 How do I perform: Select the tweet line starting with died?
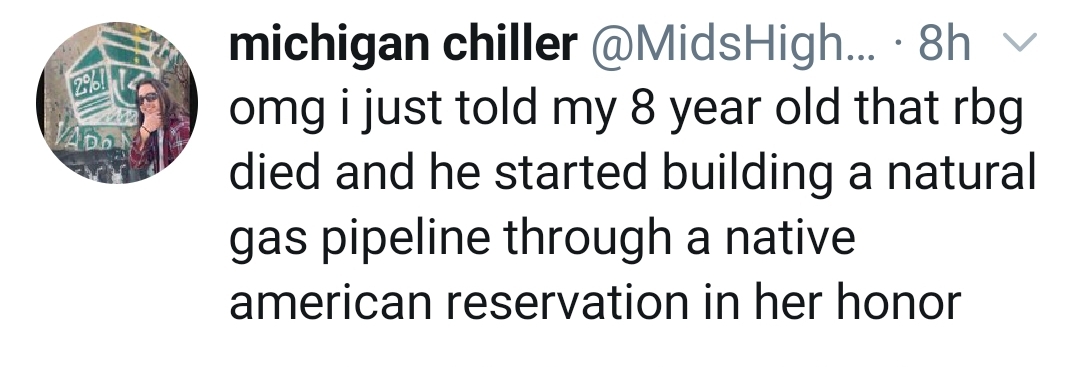pyautogui.click(x=632, y=174)
